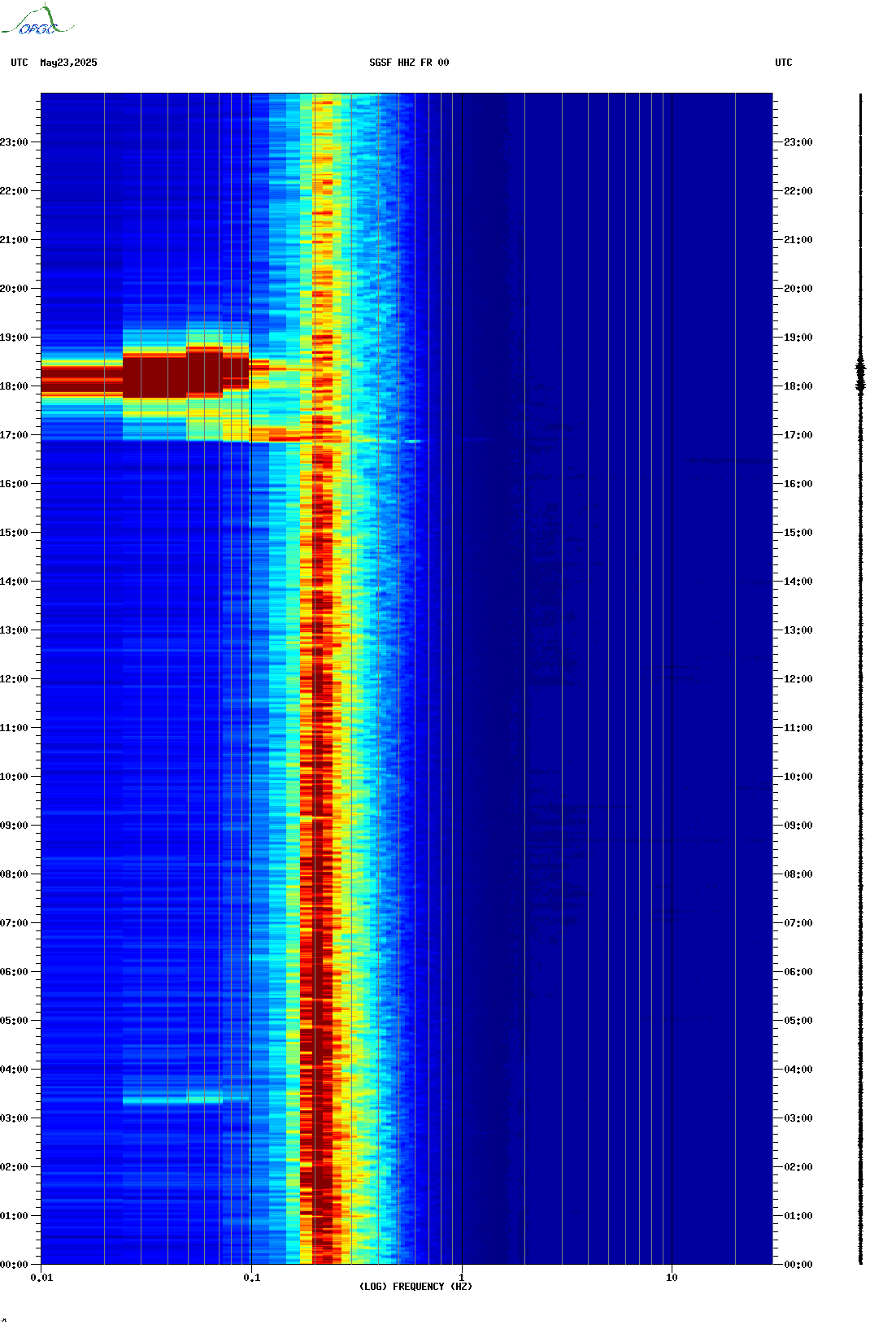This screenshot has height=1329, width=896.
Task: Click the 0.1 frequency tick label
Action: tap(251, 1278)
